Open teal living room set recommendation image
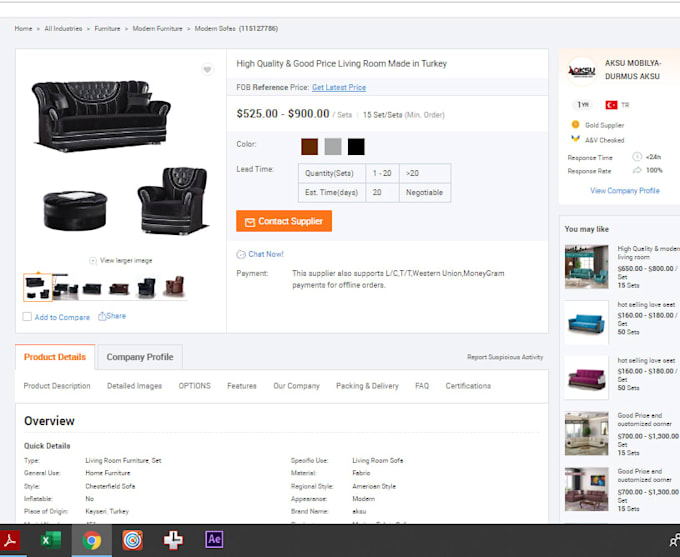680x557 pixels. (x=586, y=267)
